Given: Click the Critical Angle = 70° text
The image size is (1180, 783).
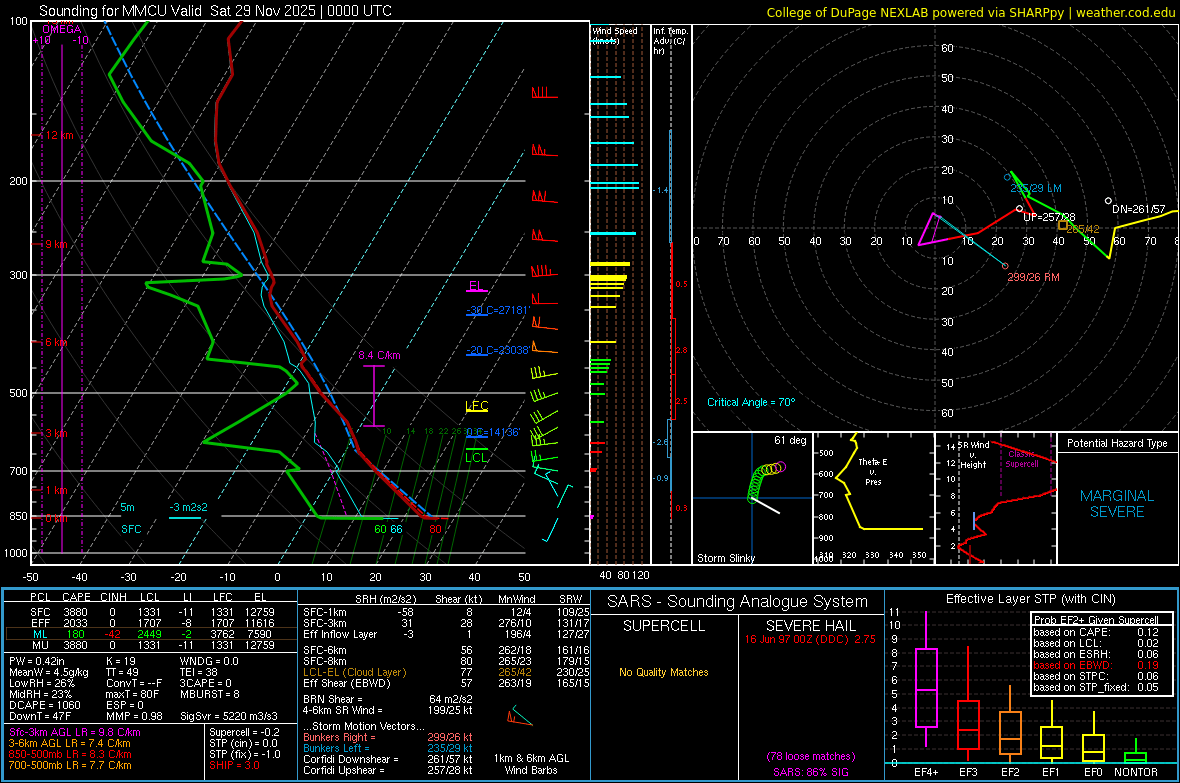Looking at the screenshot, I should click(x=751, y=403).
